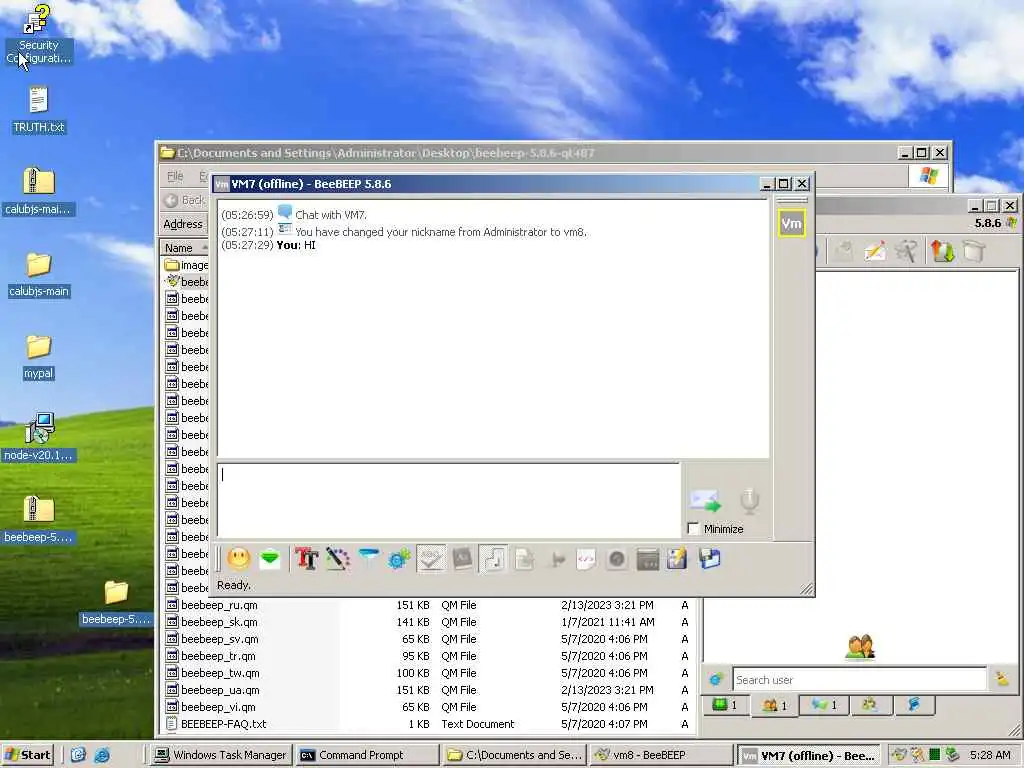
Task: Select the calubjs-mai zip archive on desktop
Action: click(x=39, y=191)
